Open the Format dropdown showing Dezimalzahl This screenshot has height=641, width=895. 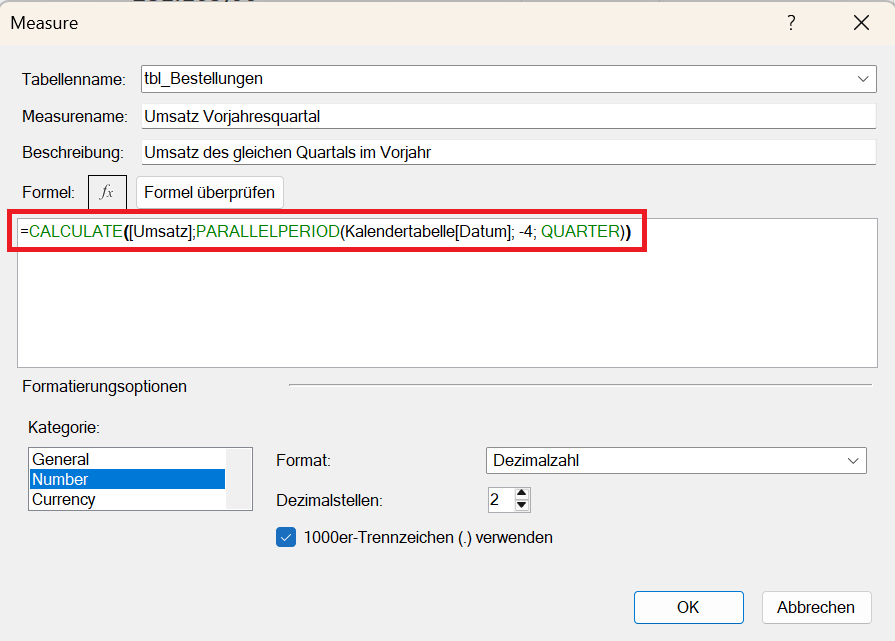(x=675, y=461)
